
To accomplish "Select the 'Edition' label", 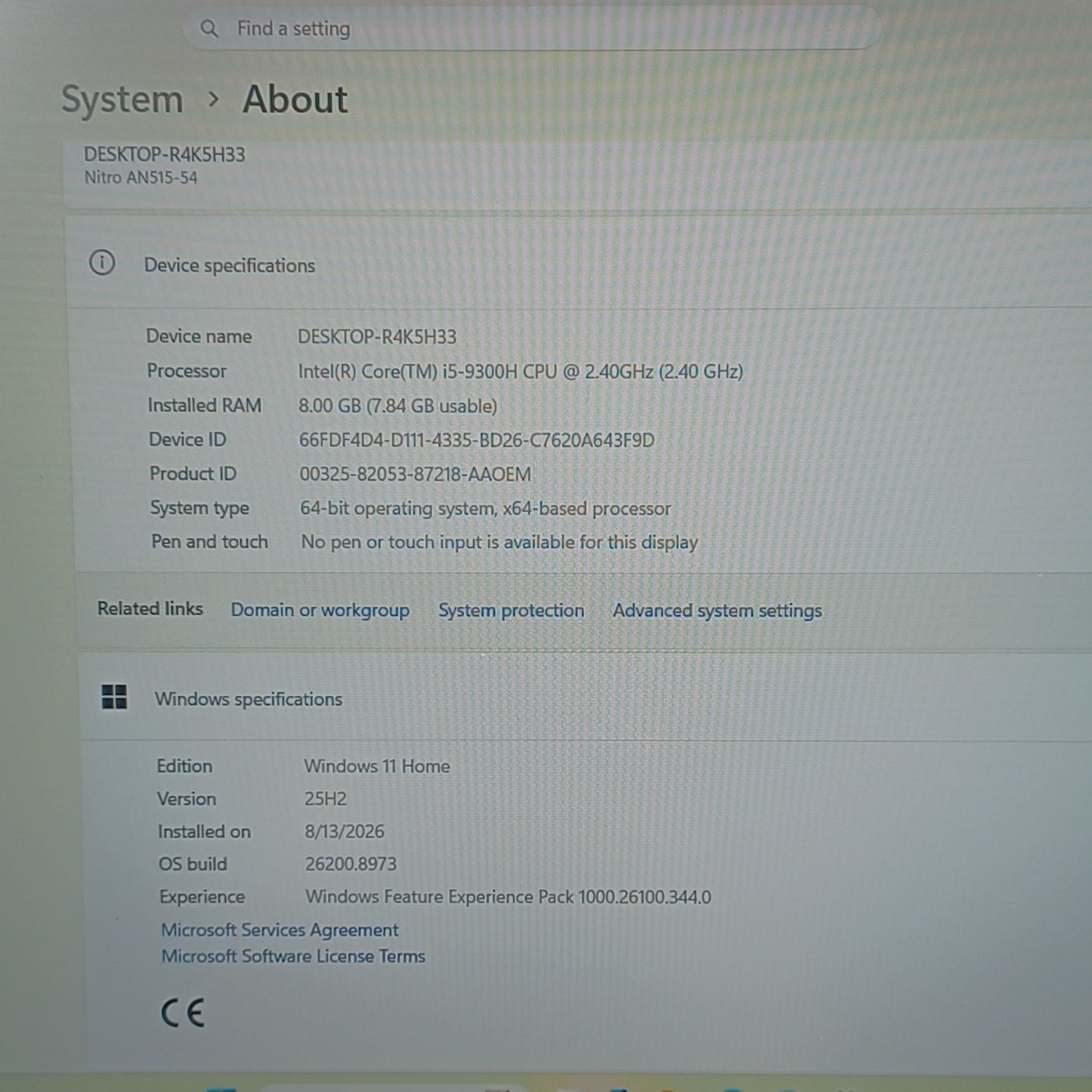I will (x=184, y=766).
